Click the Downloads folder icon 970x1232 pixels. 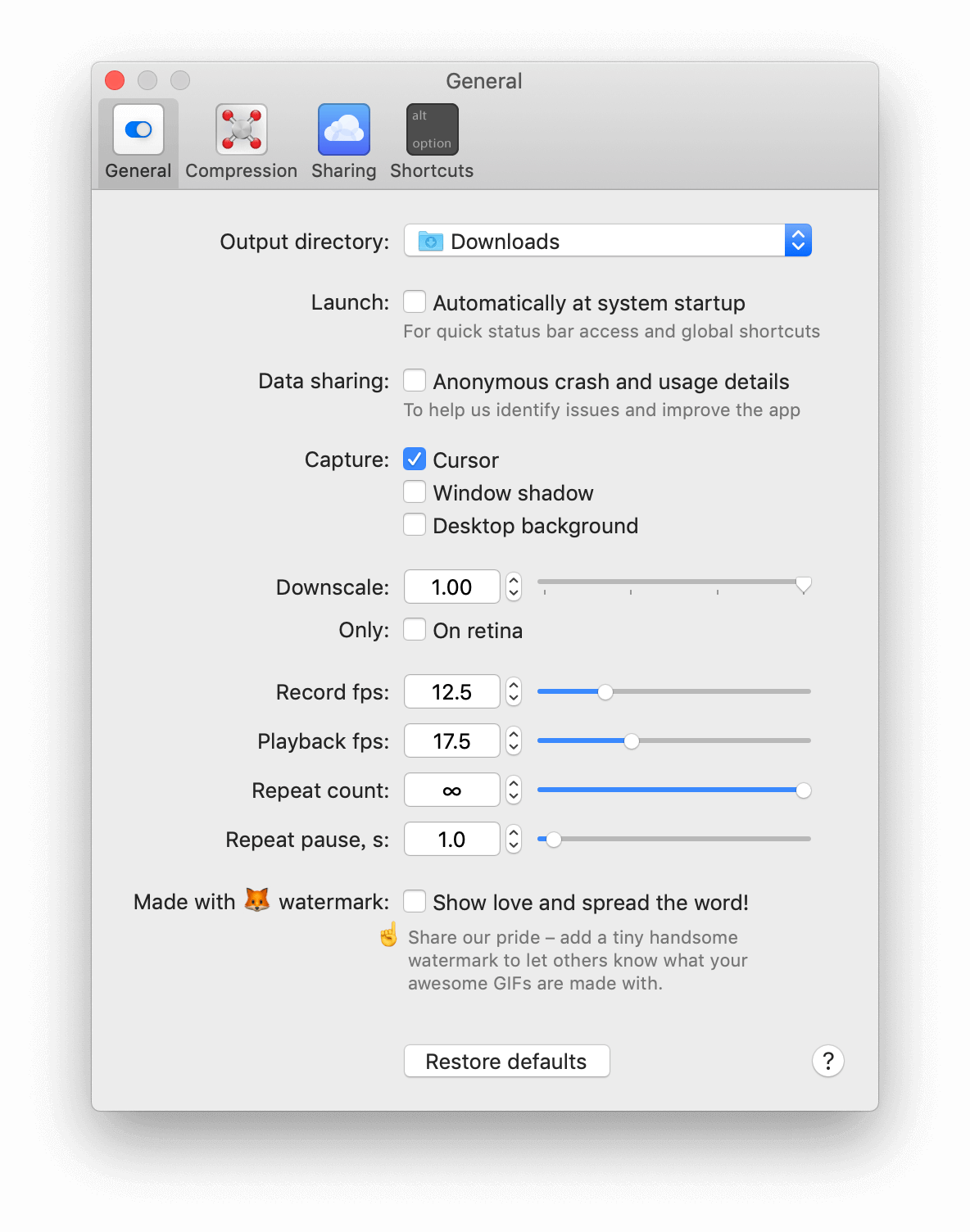point(429,240)
